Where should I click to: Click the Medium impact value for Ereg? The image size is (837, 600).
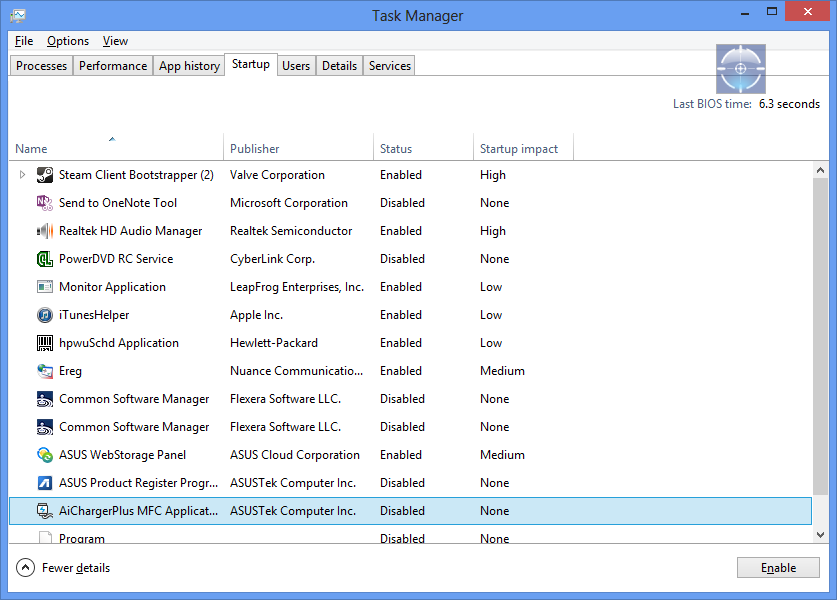502,371
